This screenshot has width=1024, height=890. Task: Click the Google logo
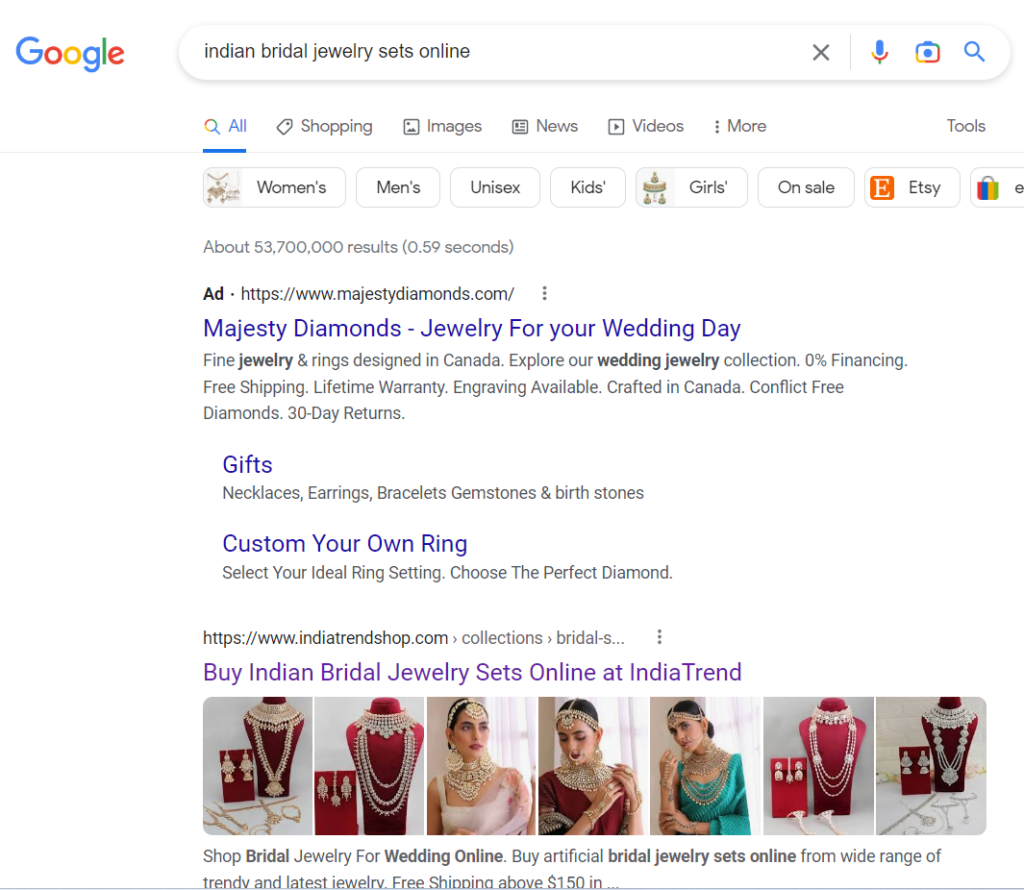70,53
